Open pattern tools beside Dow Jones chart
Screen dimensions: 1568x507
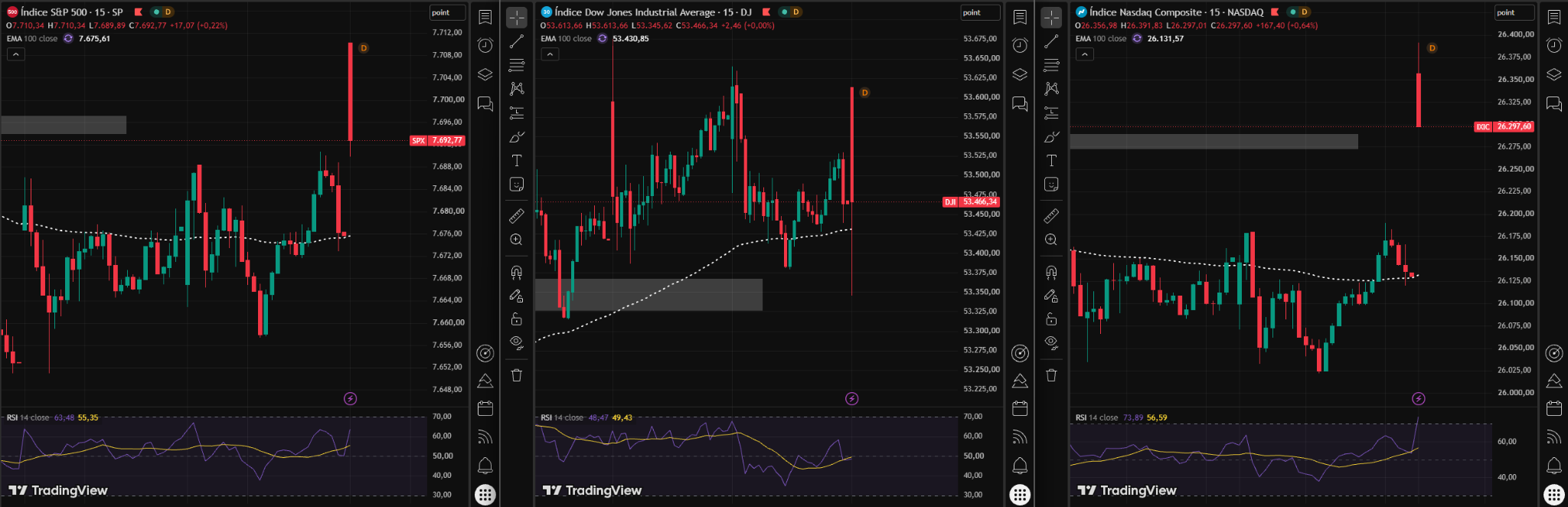pos(517,89)
